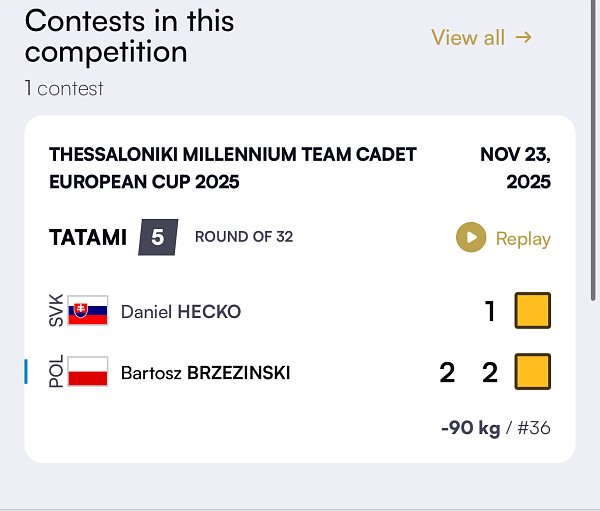The width and height of the screenshot is (600, 511).
Task: Click the SVK country code label
Action: coord(56,311)
